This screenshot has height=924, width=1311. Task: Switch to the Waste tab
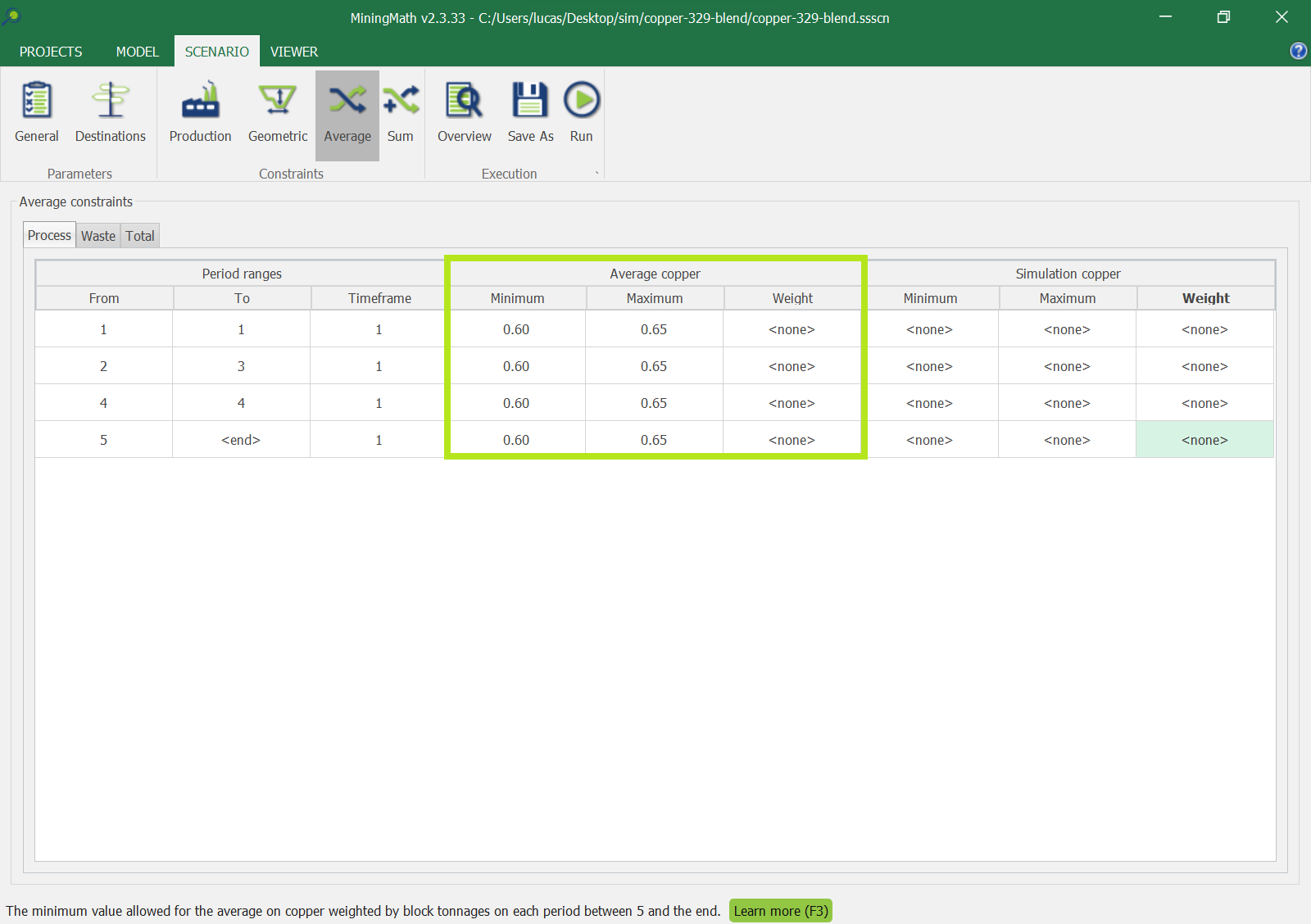coord(98,236)
